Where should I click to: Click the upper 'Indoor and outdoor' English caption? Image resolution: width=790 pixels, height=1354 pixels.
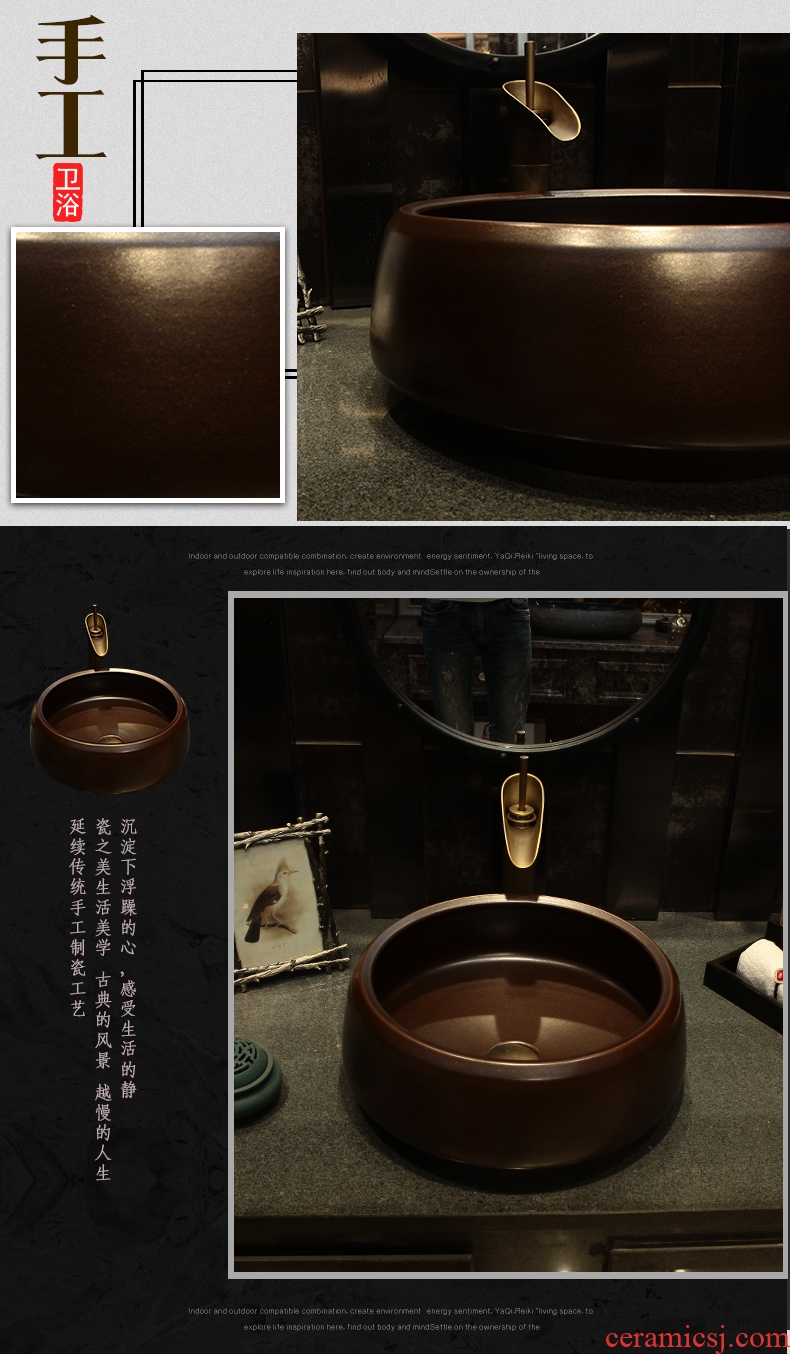pyautogui.click(x=390, y=564)
